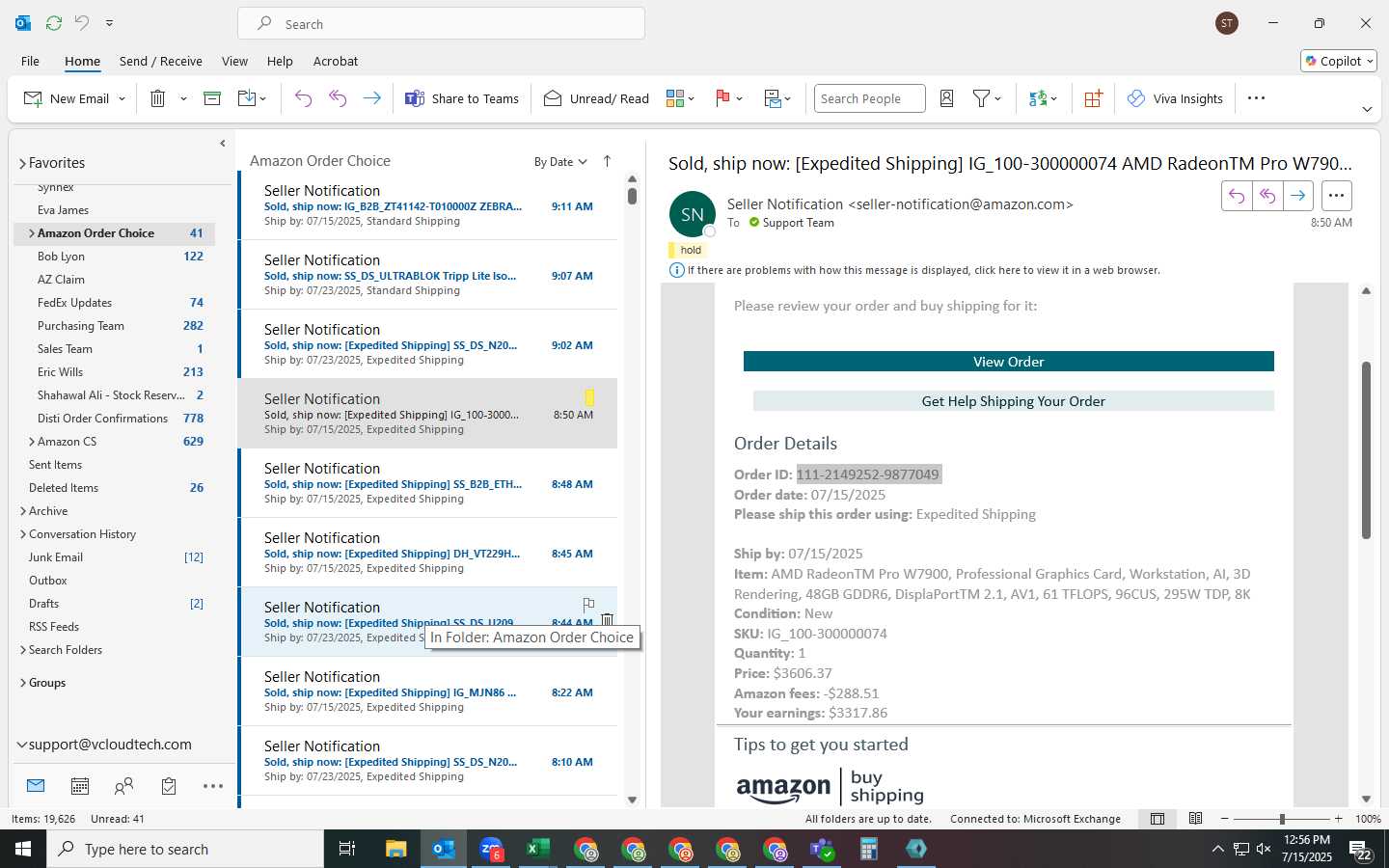
Task: Open By Date sort dropdown
Action: (x=560, y=162)
